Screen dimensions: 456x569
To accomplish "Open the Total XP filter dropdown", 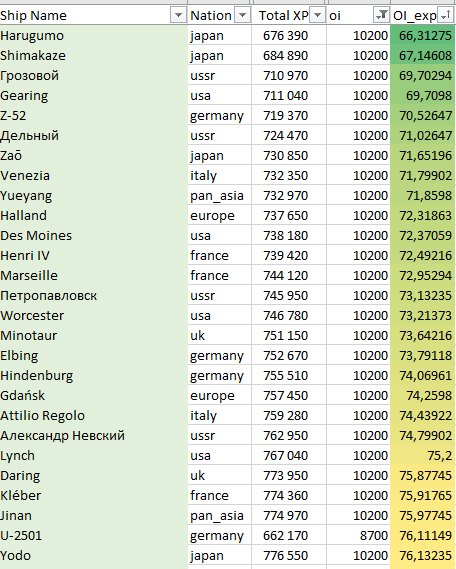I will tap(317, 15).
